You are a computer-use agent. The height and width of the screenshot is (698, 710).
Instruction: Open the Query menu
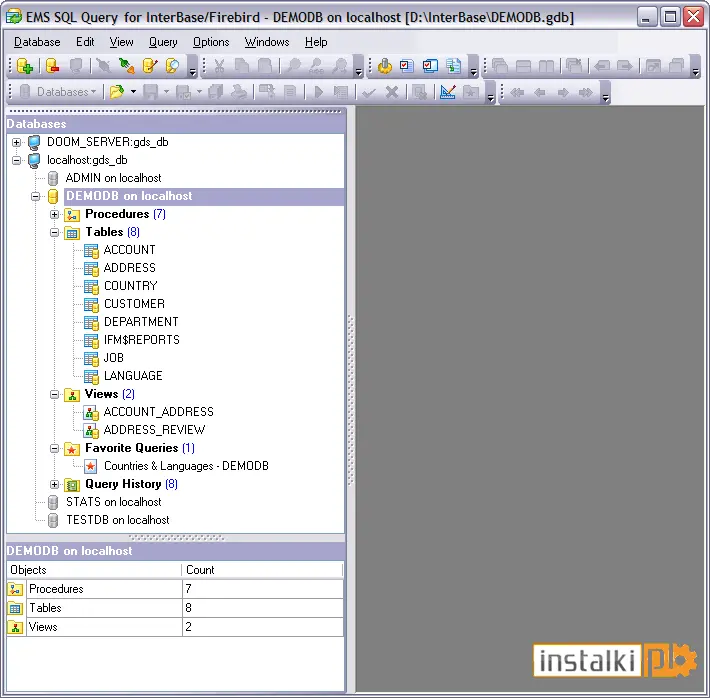click(x=163, y=42)
